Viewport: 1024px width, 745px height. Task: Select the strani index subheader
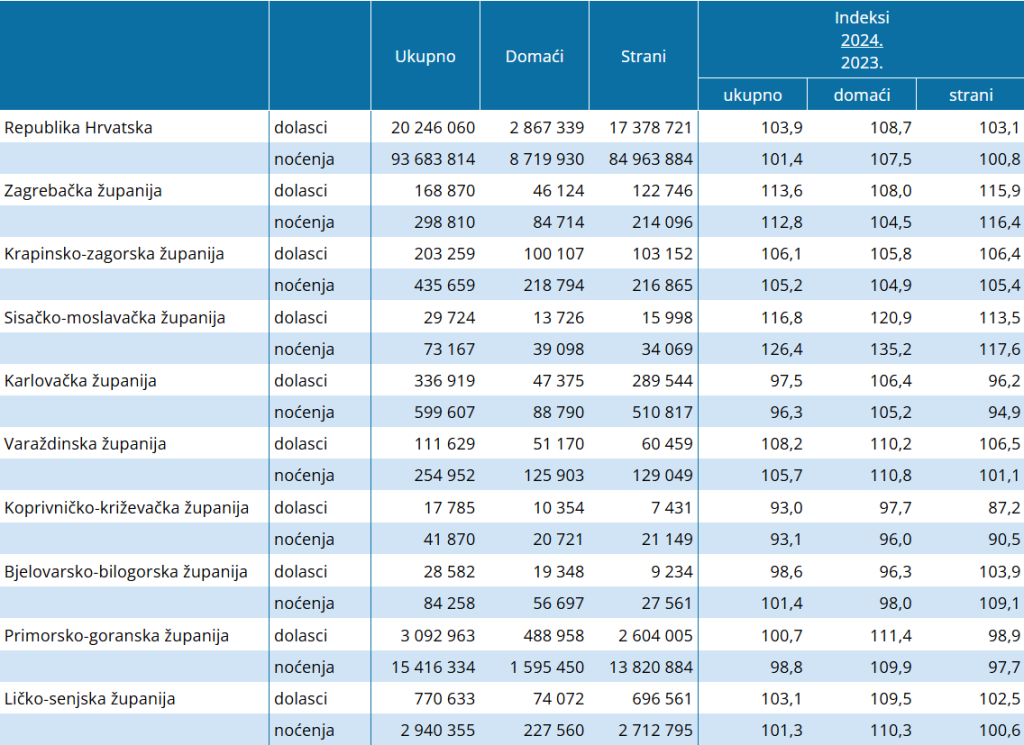pyautogui.click(x=970, y=95)
